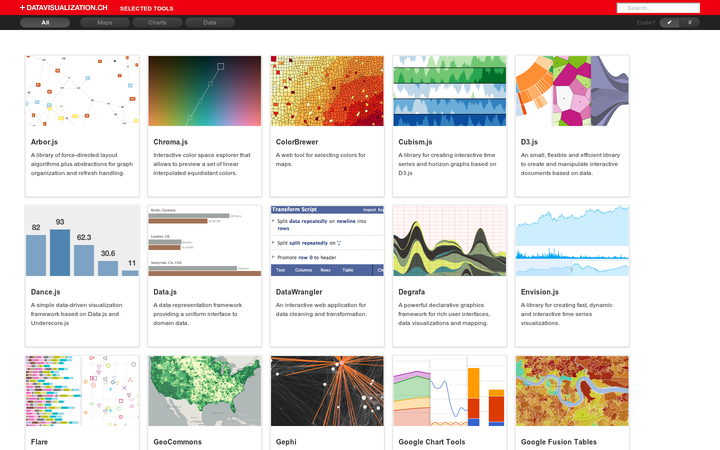Click the Arbor.js title
This screenshot has width=720, height=450.
point(44,142)
